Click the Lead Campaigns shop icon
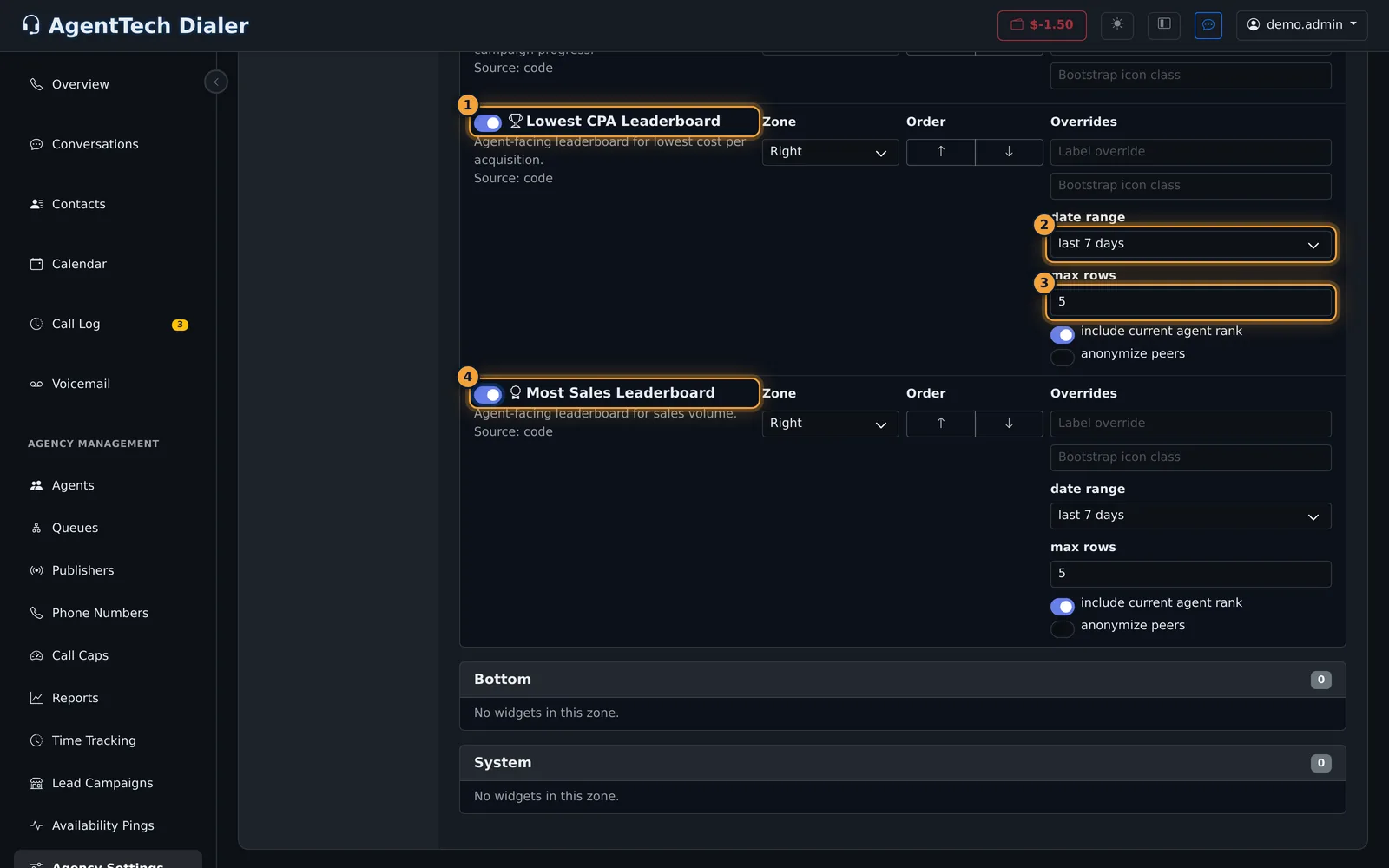The height and width of the screenshot is (868, 1389). (36, 783)
